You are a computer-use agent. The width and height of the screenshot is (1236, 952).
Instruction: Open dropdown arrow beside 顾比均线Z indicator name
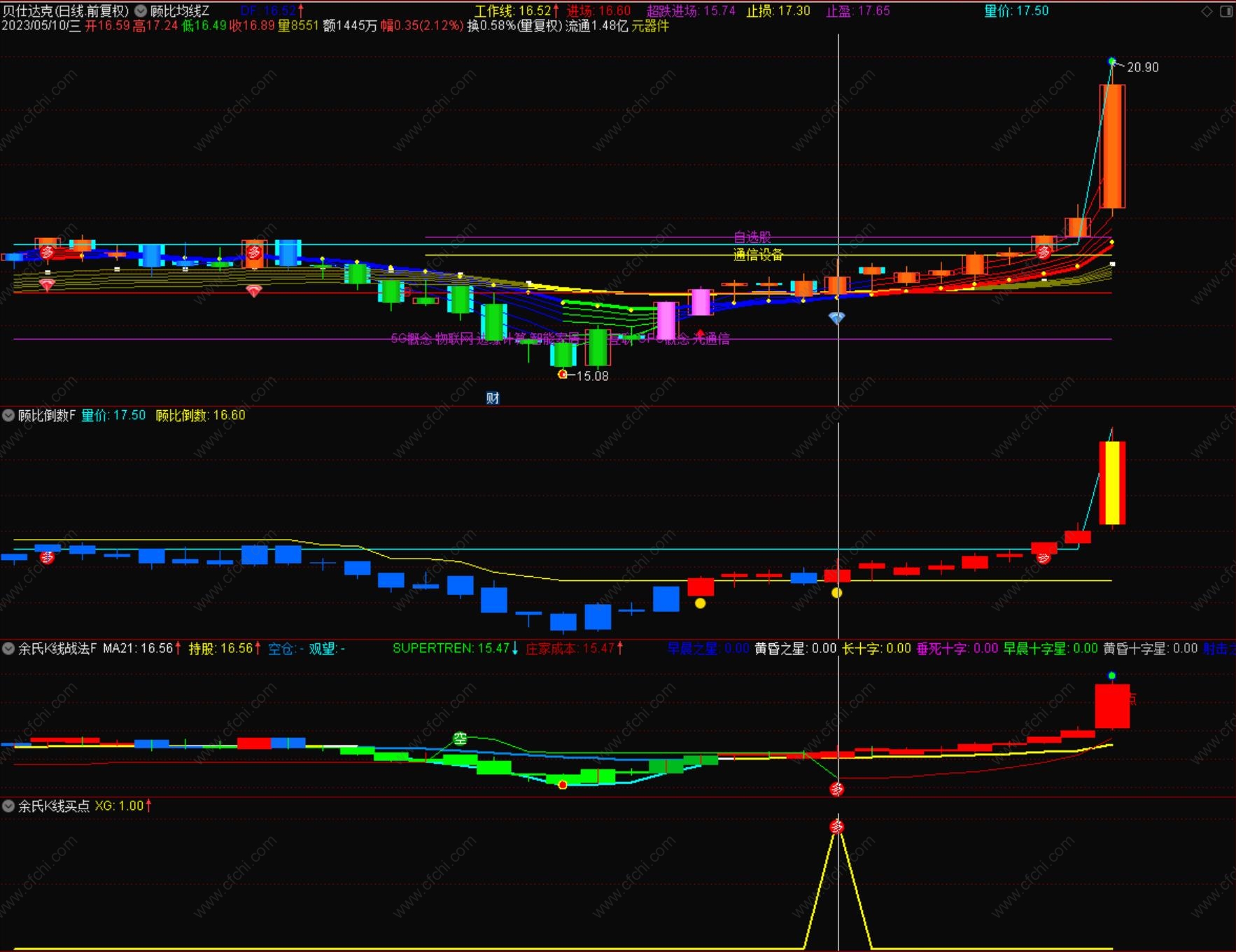[x=141, y=11]
